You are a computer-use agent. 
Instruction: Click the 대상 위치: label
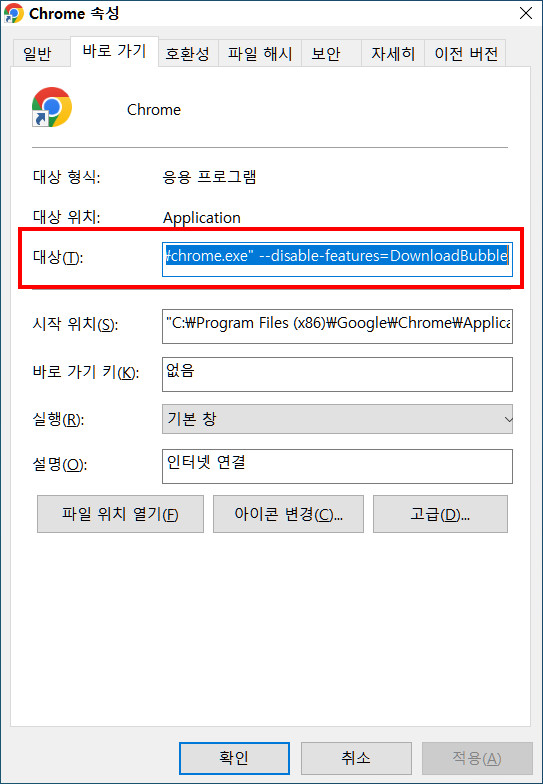[66, 217]
